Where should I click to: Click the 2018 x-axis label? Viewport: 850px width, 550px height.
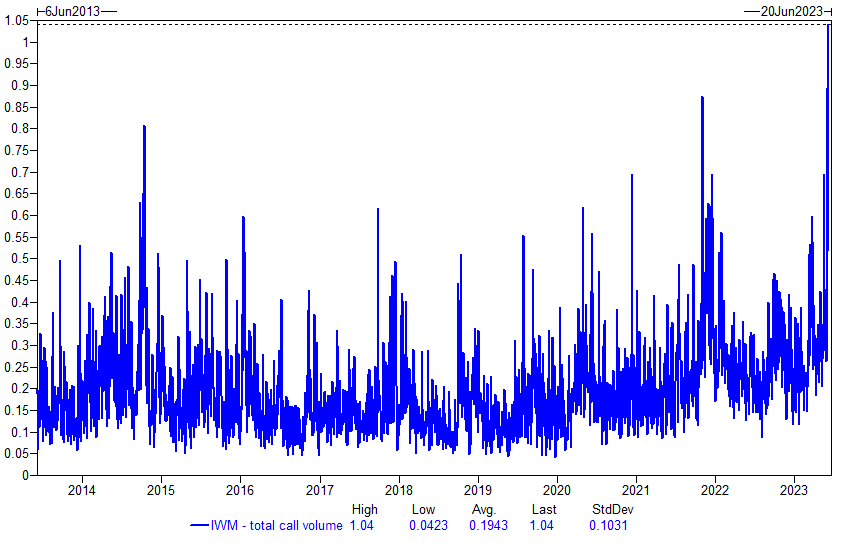tap(399, 490)
